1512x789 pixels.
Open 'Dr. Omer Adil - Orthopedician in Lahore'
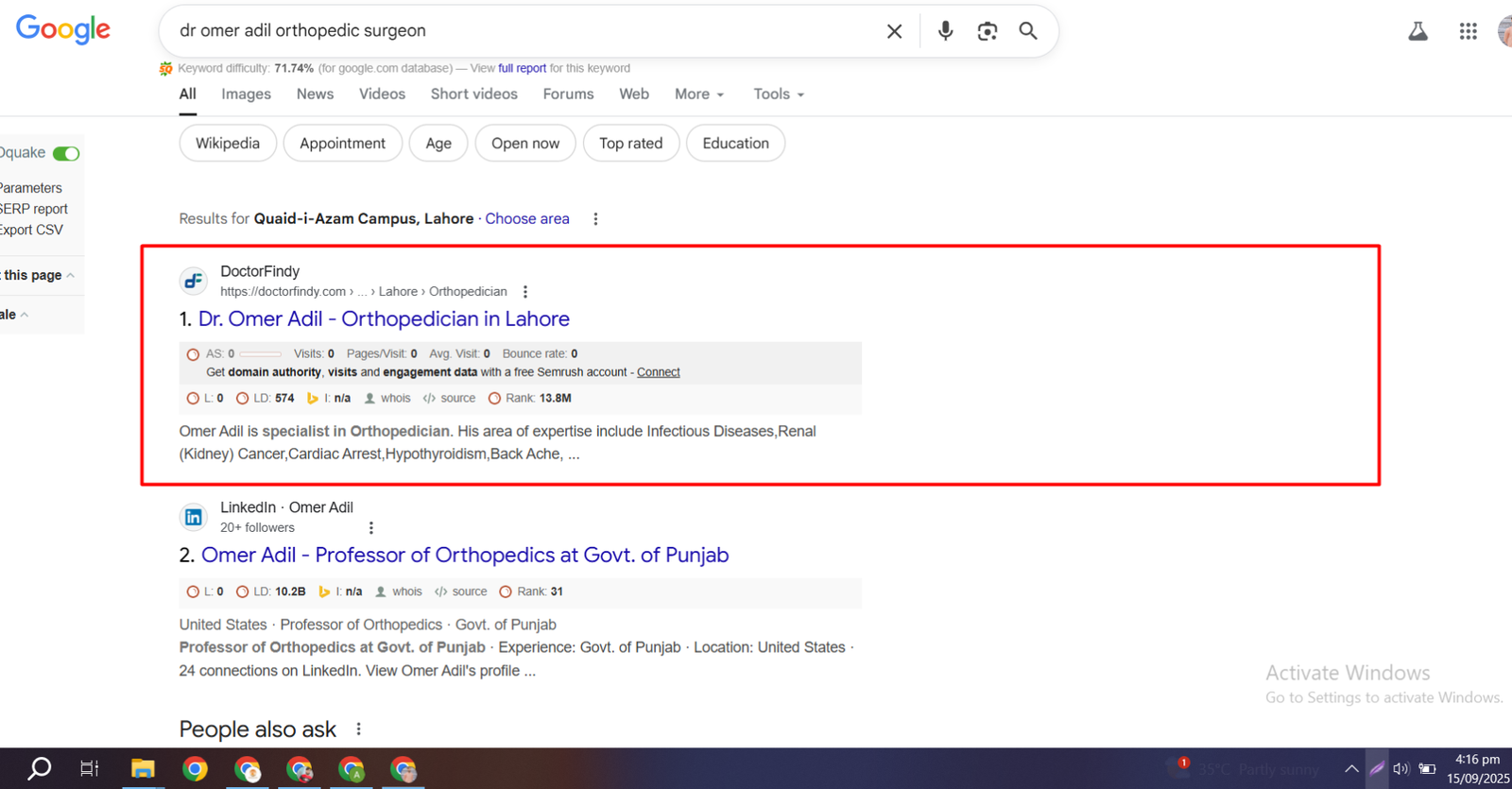(384, 319)
